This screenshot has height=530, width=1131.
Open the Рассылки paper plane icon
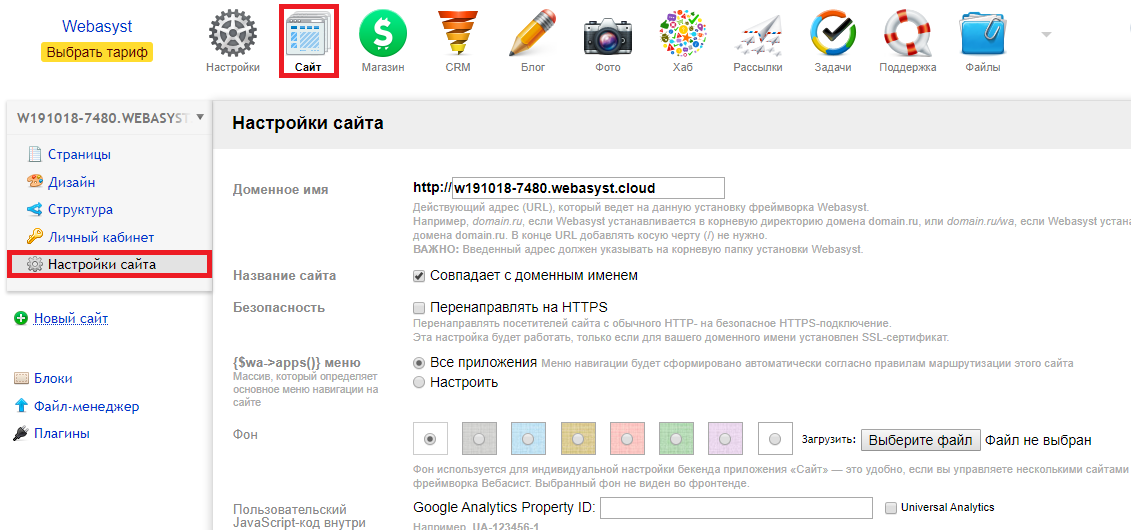[757, 35]
